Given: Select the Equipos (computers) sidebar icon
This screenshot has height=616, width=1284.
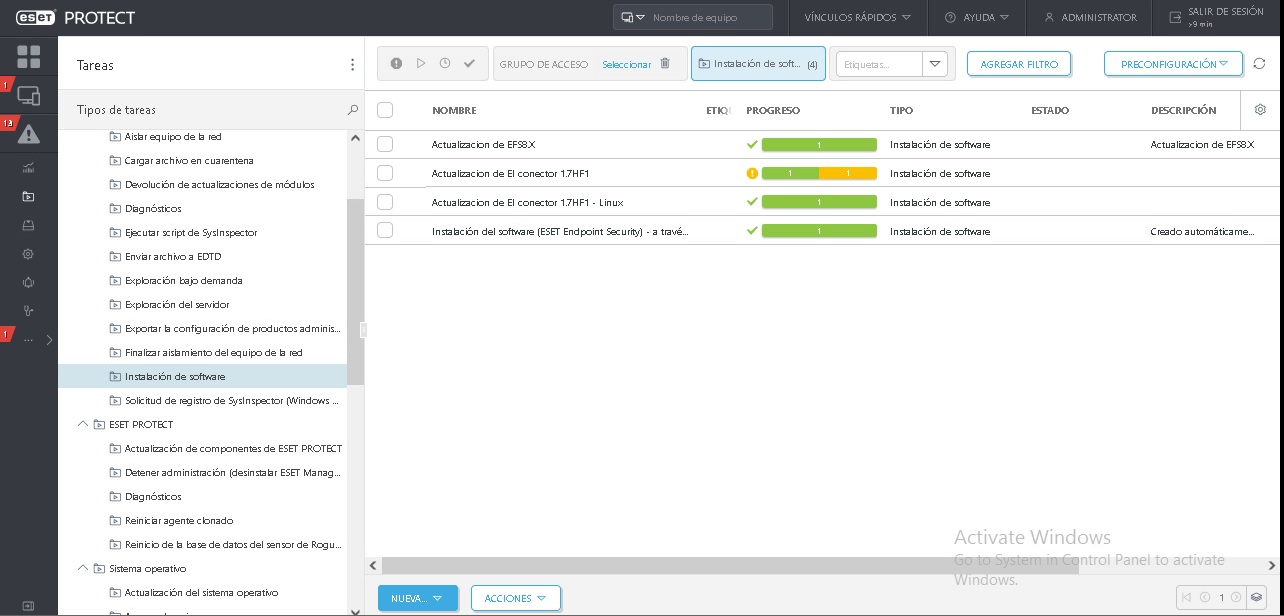Looking at the screenshot, I should click(x=28, y=95).
